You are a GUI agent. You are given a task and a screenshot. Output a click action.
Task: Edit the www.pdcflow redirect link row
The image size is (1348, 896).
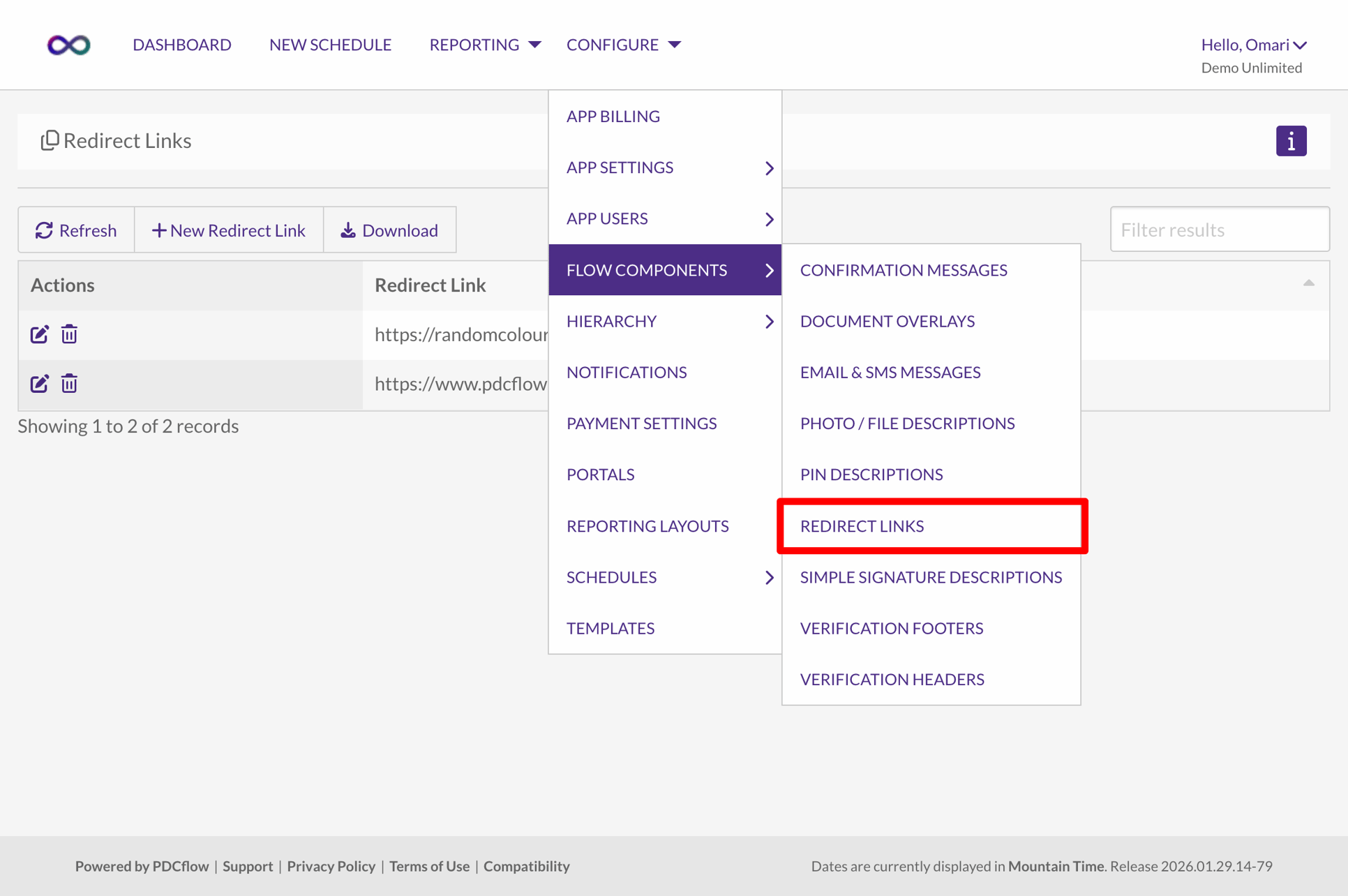tap(40, 384)
